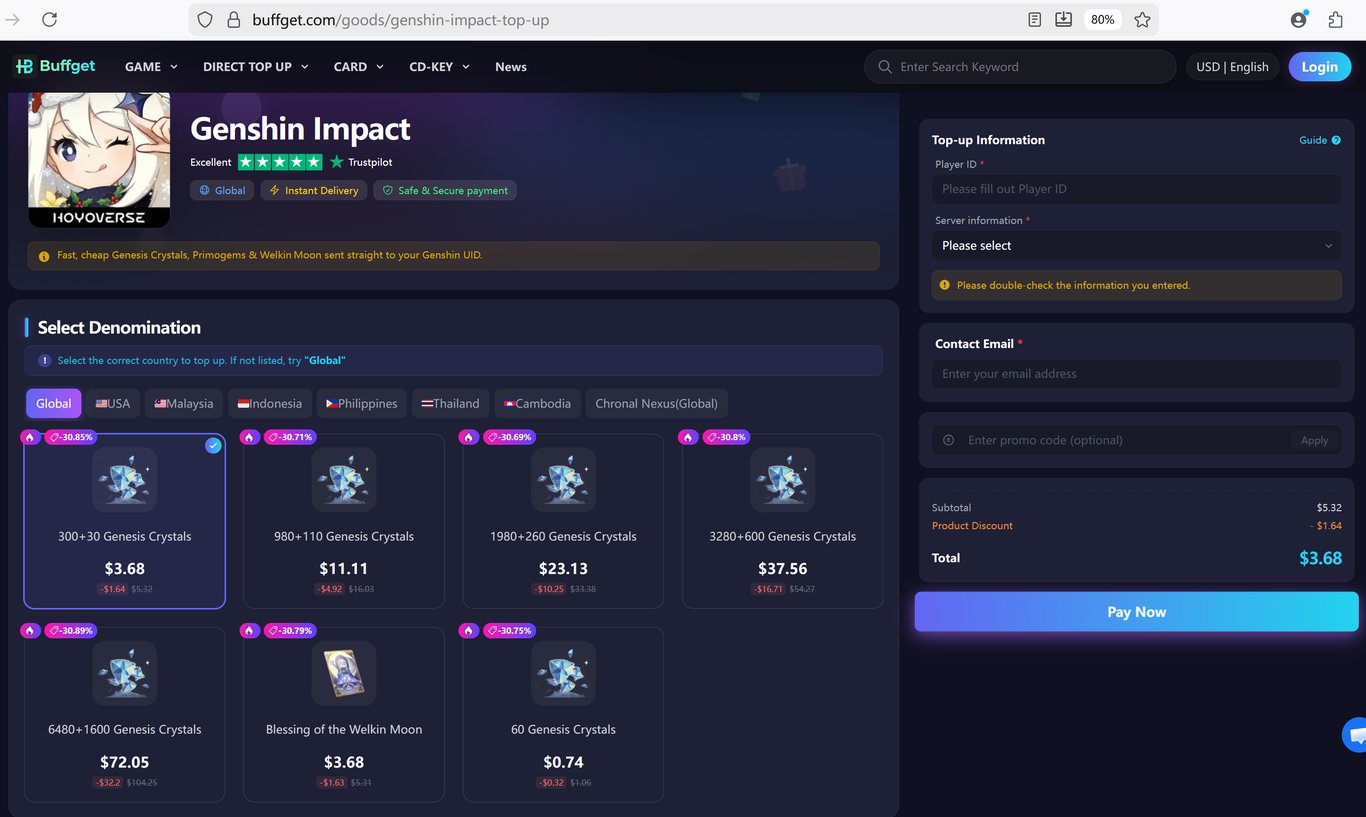Image resolution: width=1366 pixels, height=817 pixels.
Task: Choose the 60 Genesis Crystals title
Action: coord(563,729)
